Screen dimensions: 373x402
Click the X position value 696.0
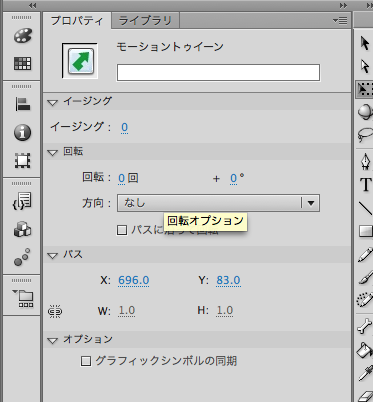click(x=134, y=280)
